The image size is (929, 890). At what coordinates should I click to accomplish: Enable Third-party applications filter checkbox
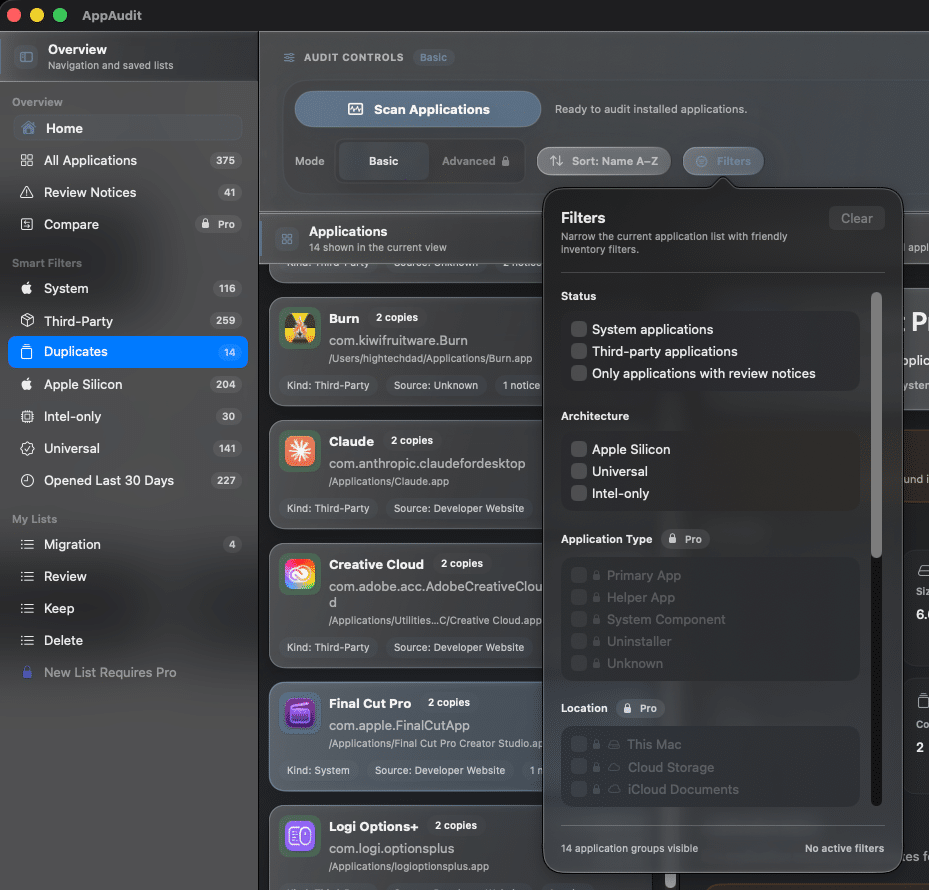point(578,351)
